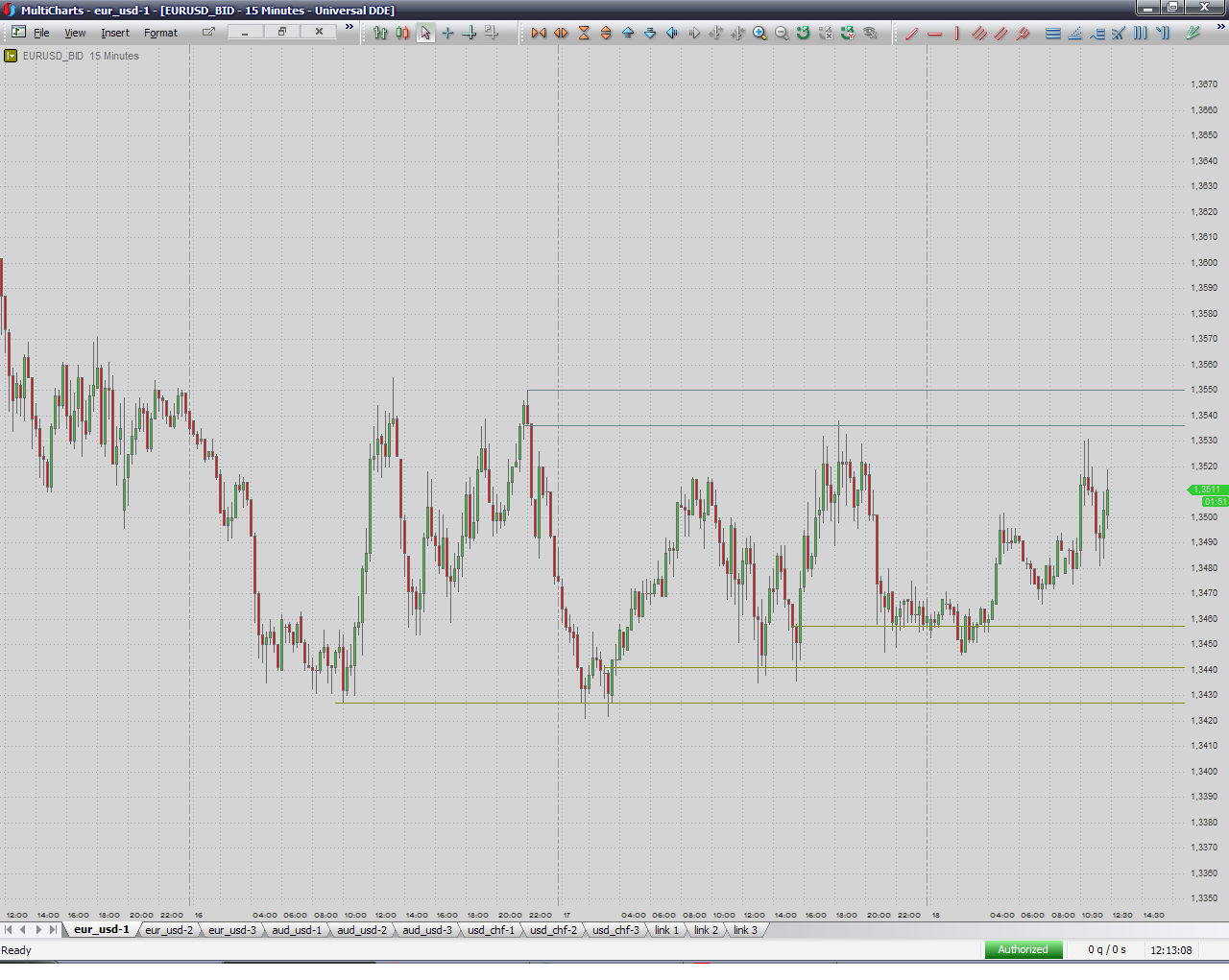Click the zoom out magnifier icon

pyautogui.click(x=782, y=33)
